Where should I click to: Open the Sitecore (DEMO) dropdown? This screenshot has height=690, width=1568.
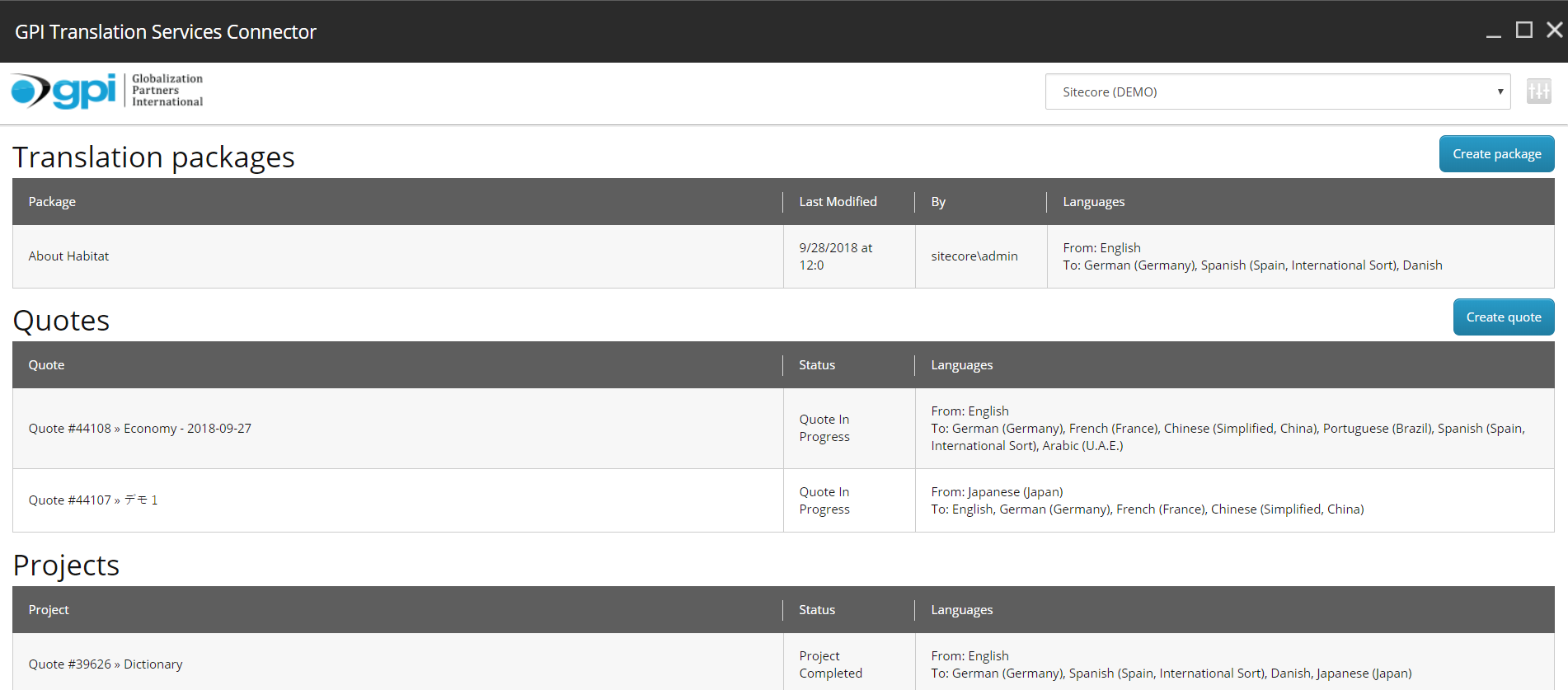click(x=1277, y=92)
